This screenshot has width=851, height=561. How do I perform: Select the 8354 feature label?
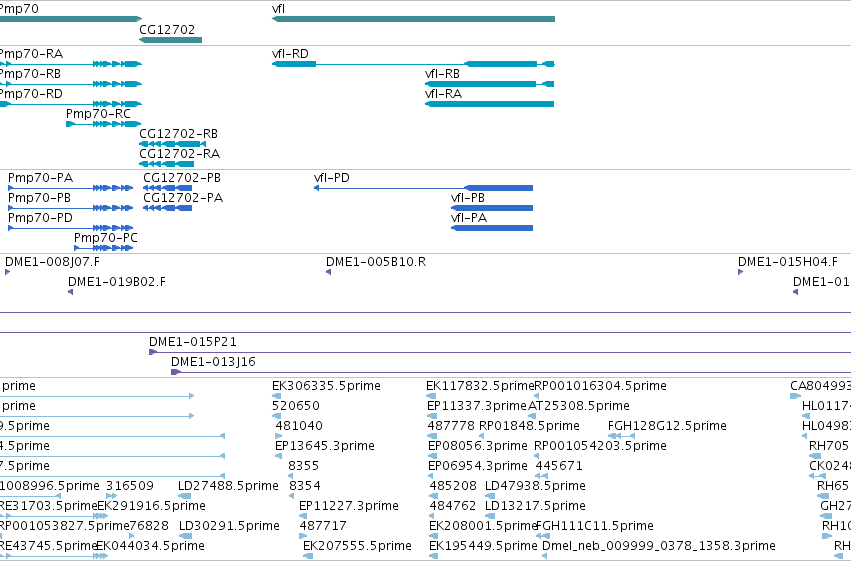305,486
